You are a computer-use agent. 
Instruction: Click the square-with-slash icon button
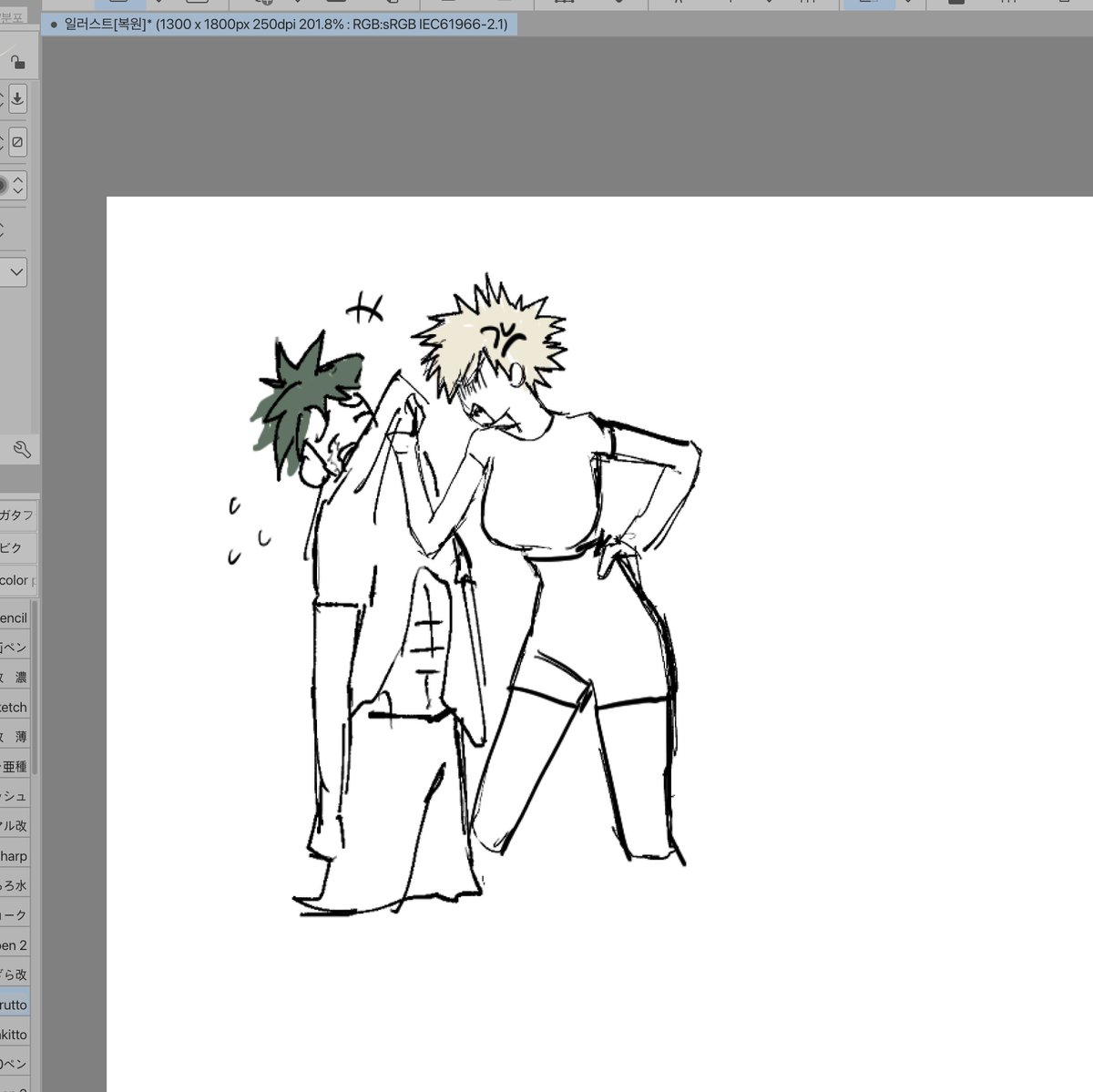click(x=17, y=142)
